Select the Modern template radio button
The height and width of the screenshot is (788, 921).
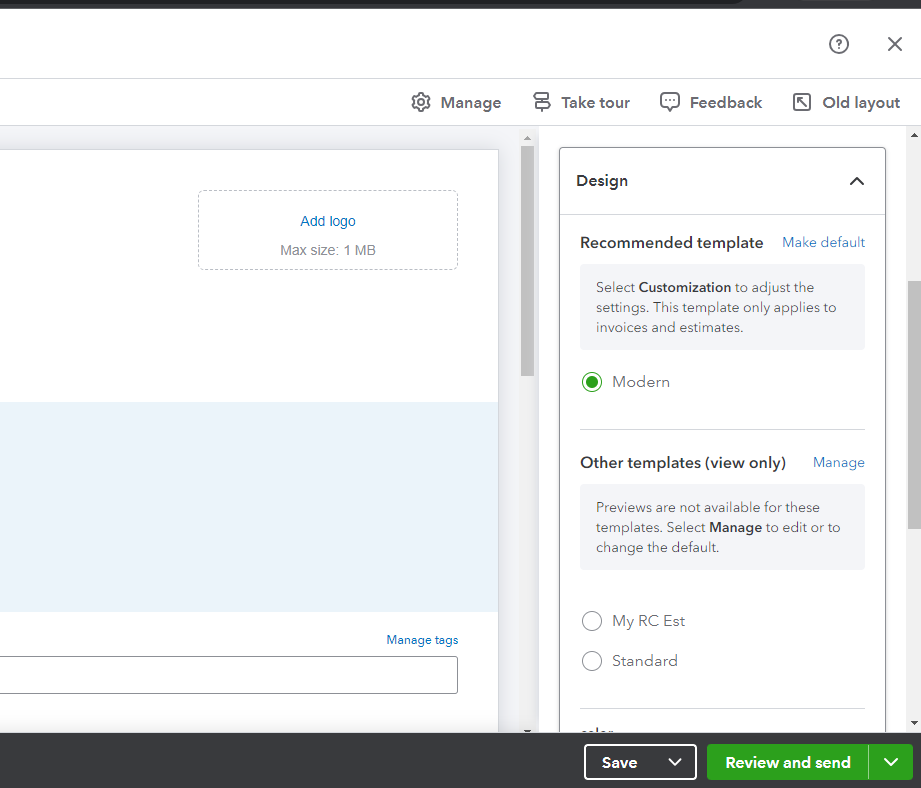point(592,382)
